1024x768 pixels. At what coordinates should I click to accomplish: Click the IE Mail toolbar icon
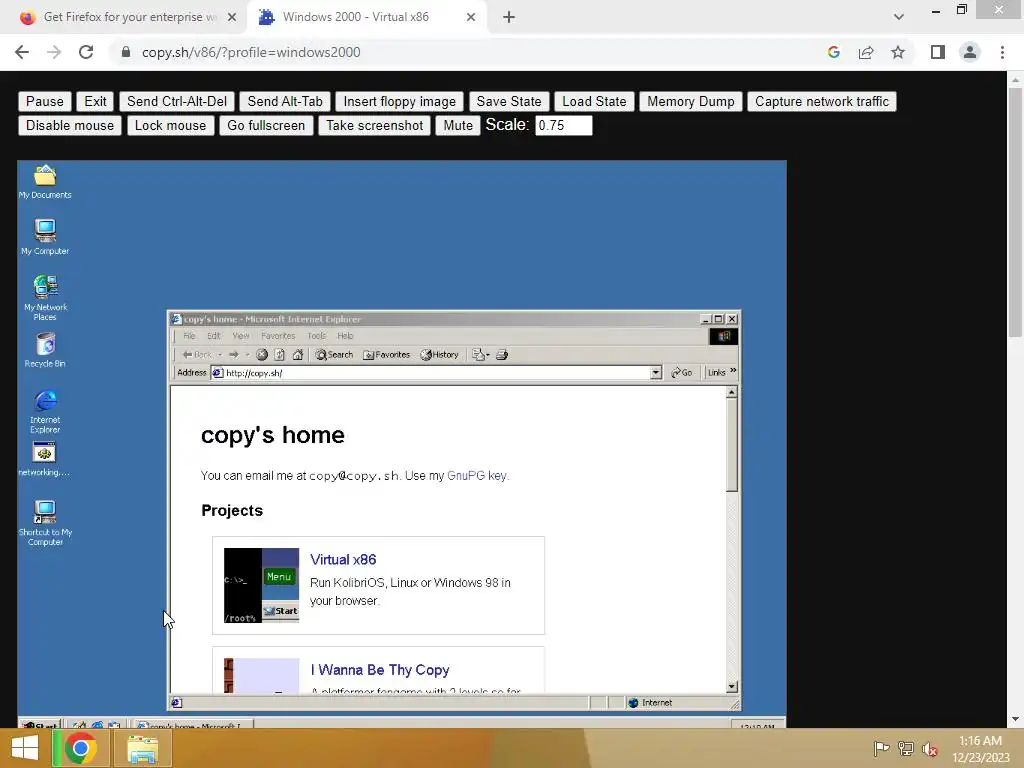(x=479, y=355)
